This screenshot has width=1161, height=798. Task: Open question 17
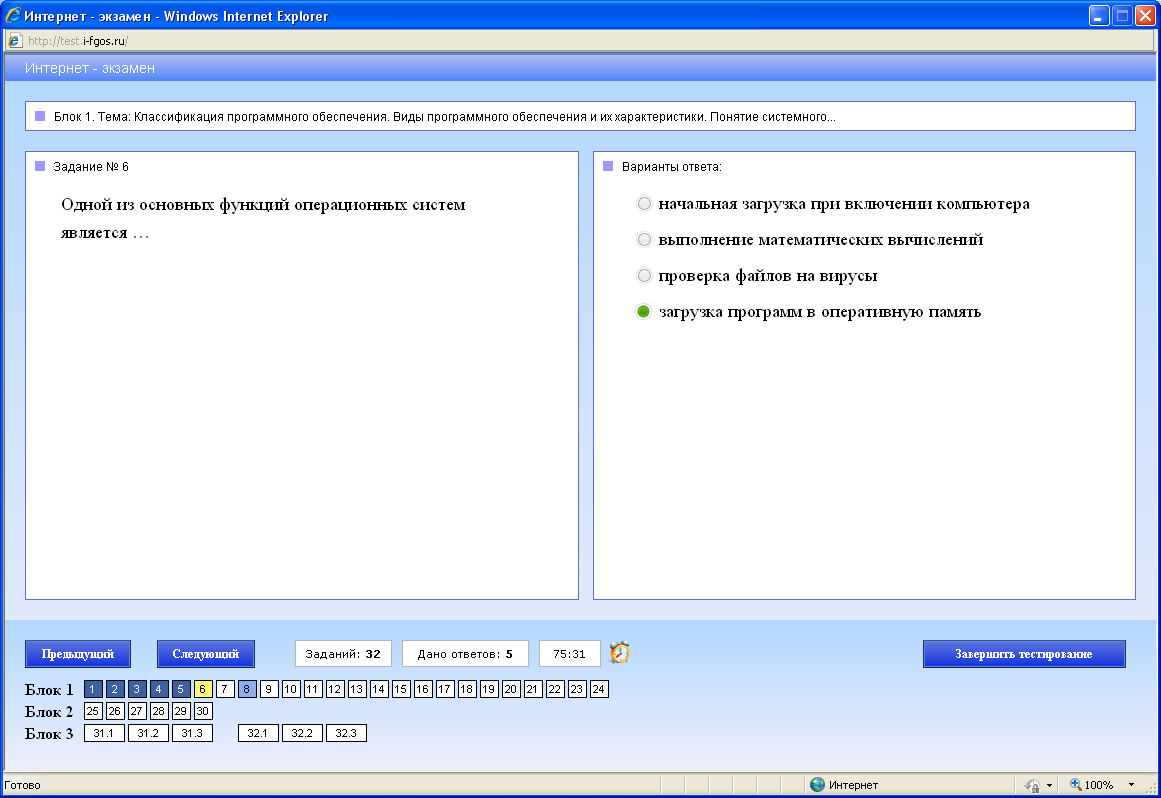[x=445, y=689]
